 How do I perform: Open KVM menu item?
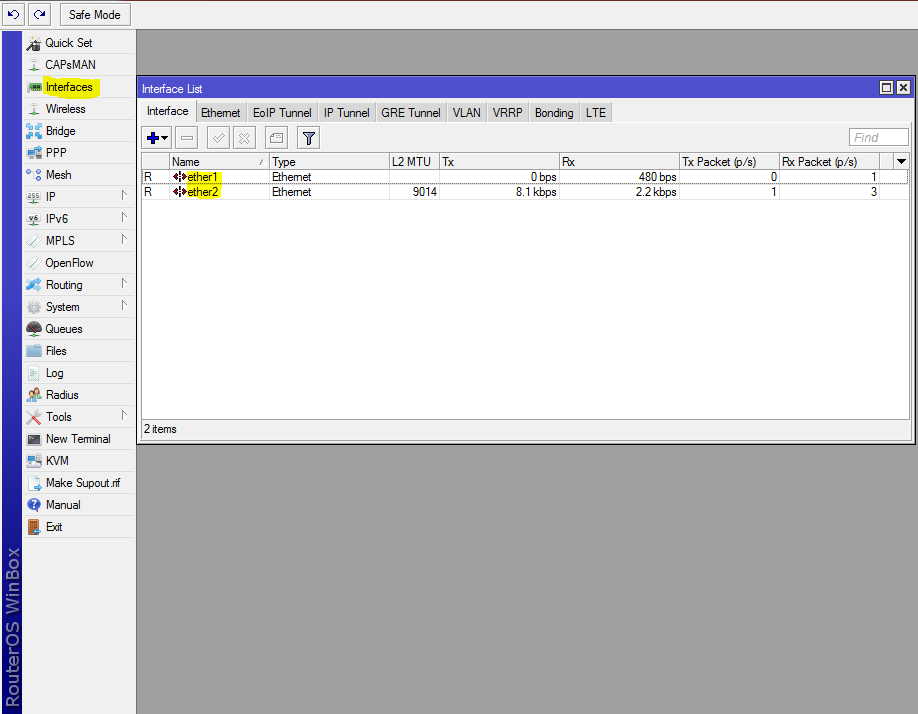(79, 461)
